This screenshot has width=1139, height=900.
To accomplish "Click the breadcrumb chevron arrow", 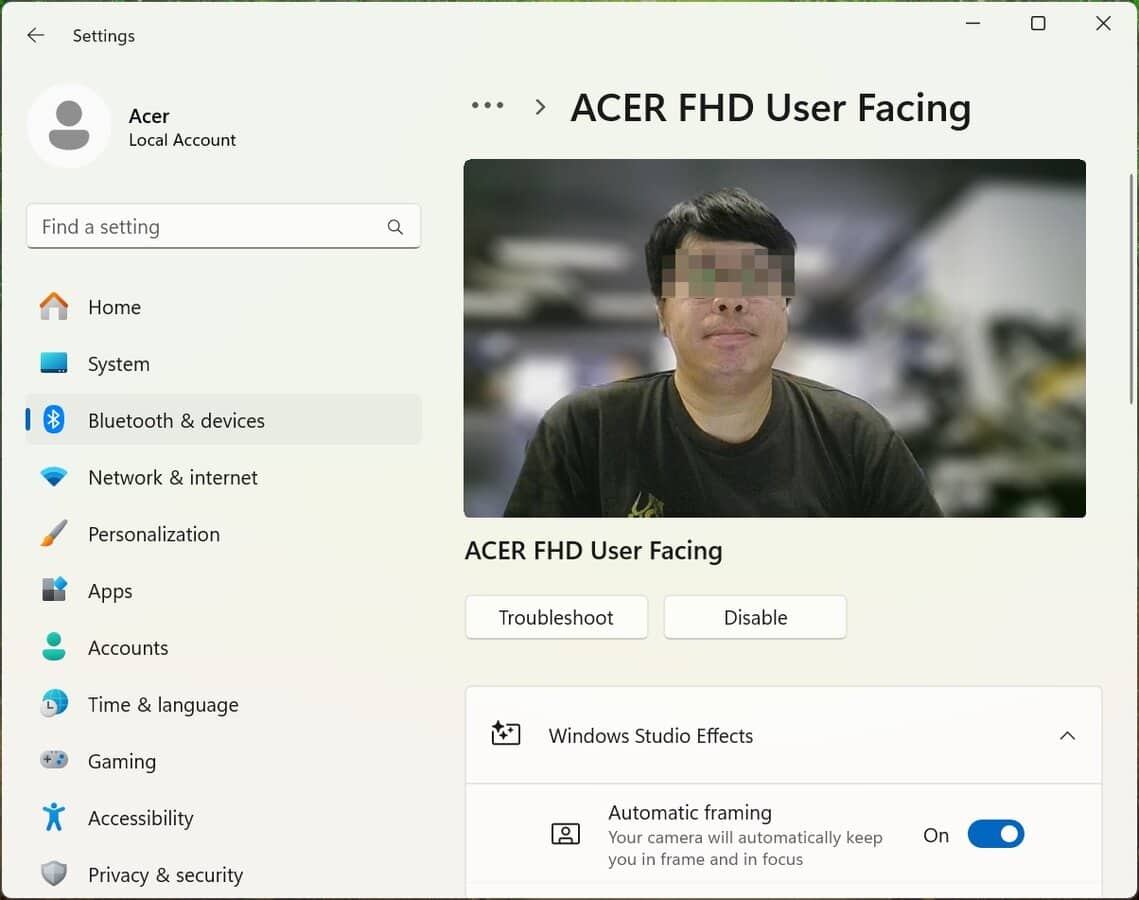I will click(540, 107).
